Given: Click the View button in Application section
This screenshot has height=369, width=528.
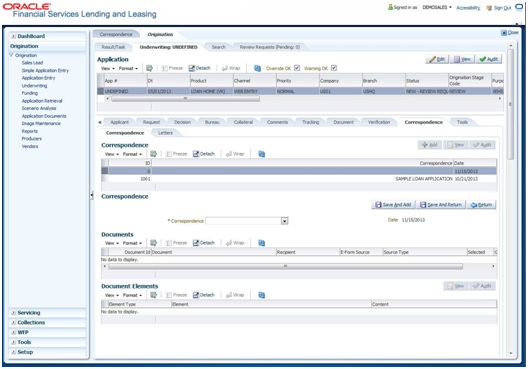Looking at the screenshot, I should [x=462, y=60].
